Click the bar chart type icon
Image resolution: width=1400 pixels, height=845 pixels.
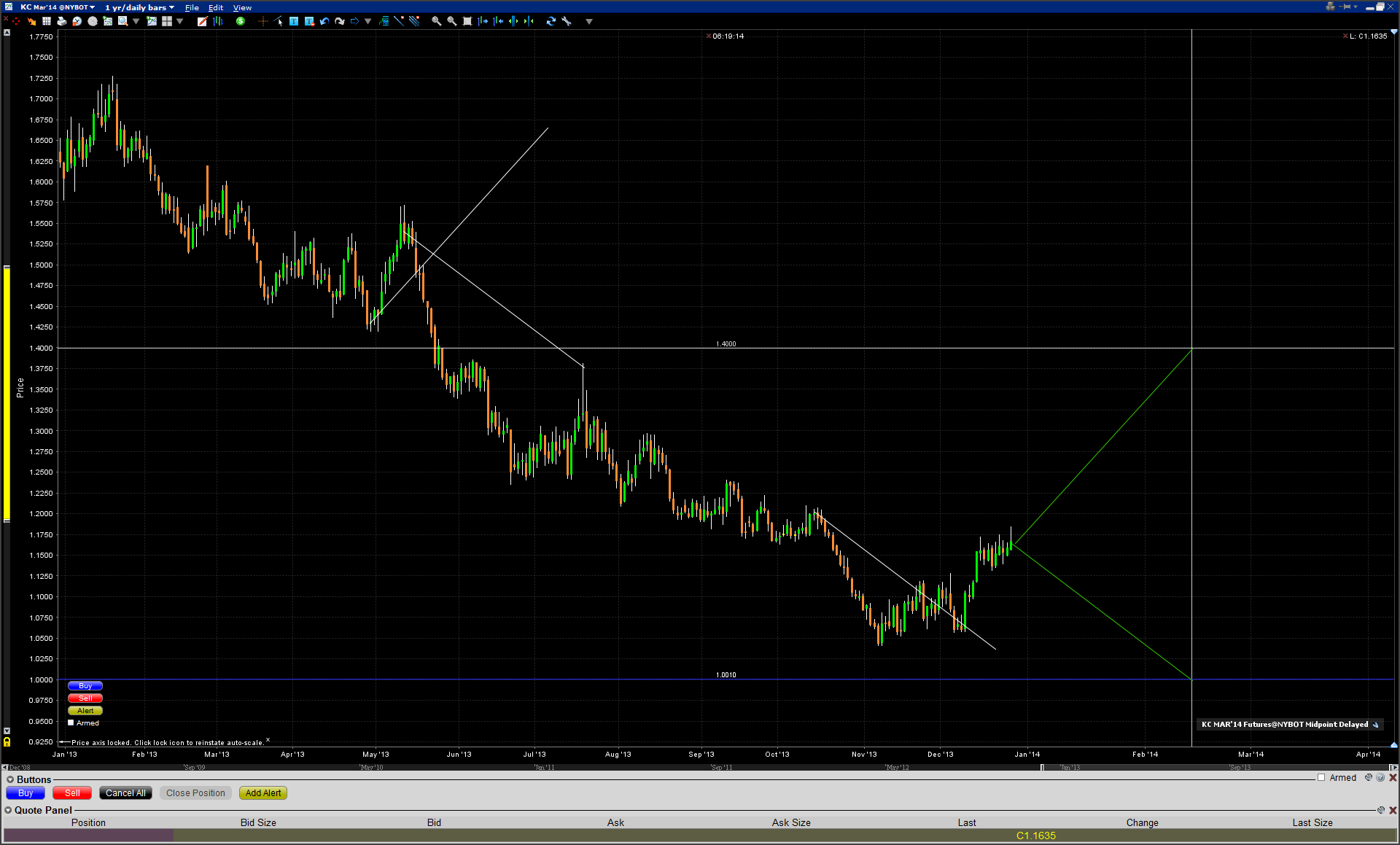pyautogui.click(x=217, y=21)
